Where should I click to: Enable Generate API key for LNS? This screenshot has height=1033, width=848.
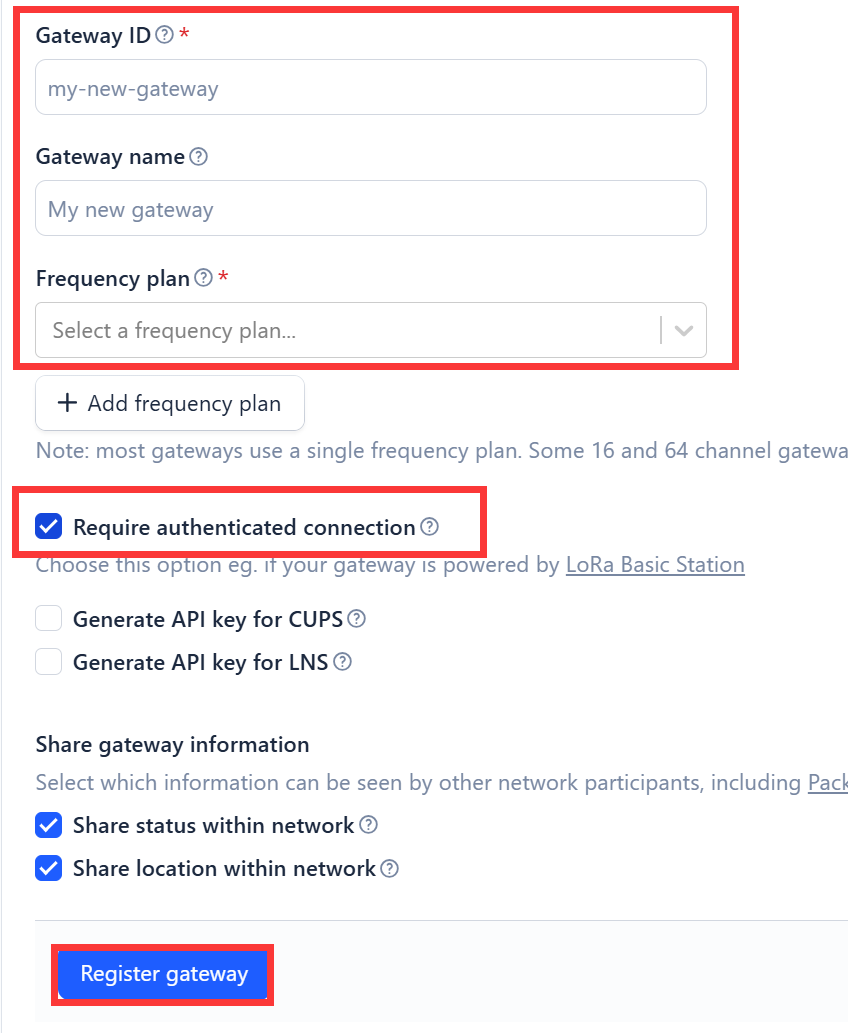point(49,661)
